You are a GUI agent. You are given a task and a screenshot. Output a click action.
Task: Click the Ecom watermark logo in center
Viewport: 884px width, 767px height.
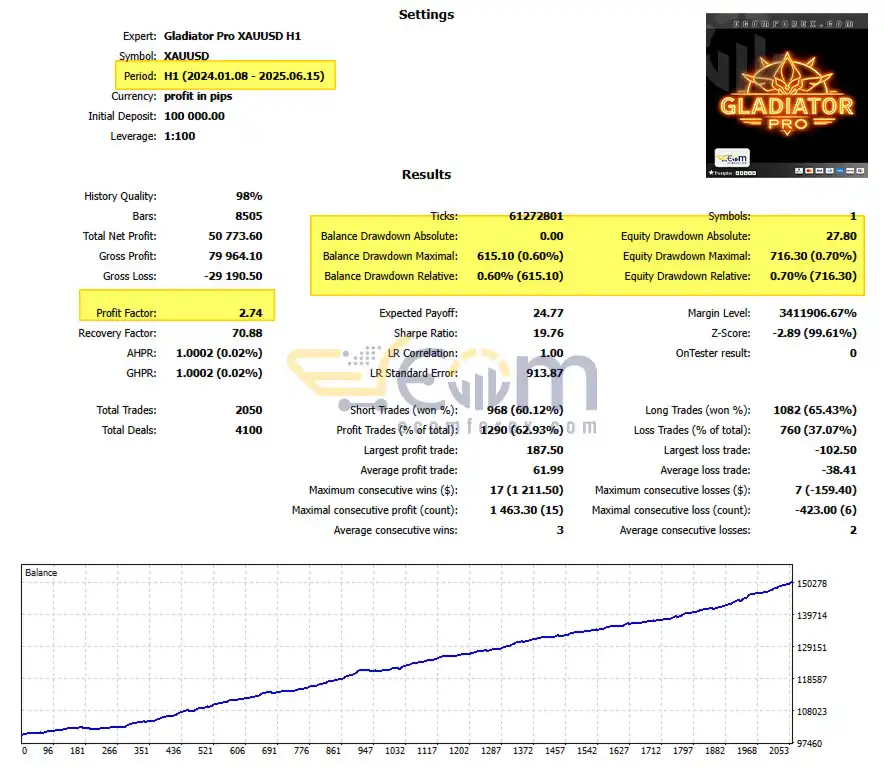pyautogui.click(x=443, y=389)
